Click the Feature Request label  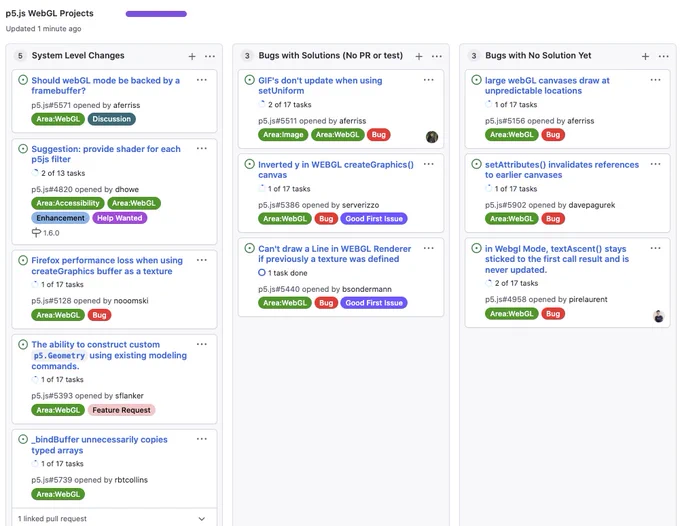pos(121,410)
